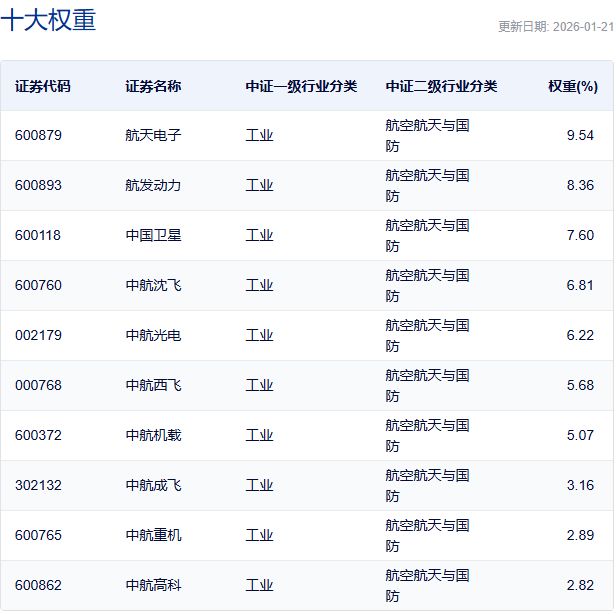
Task: Select stock name 中航重机
Action: pos(153,535)
